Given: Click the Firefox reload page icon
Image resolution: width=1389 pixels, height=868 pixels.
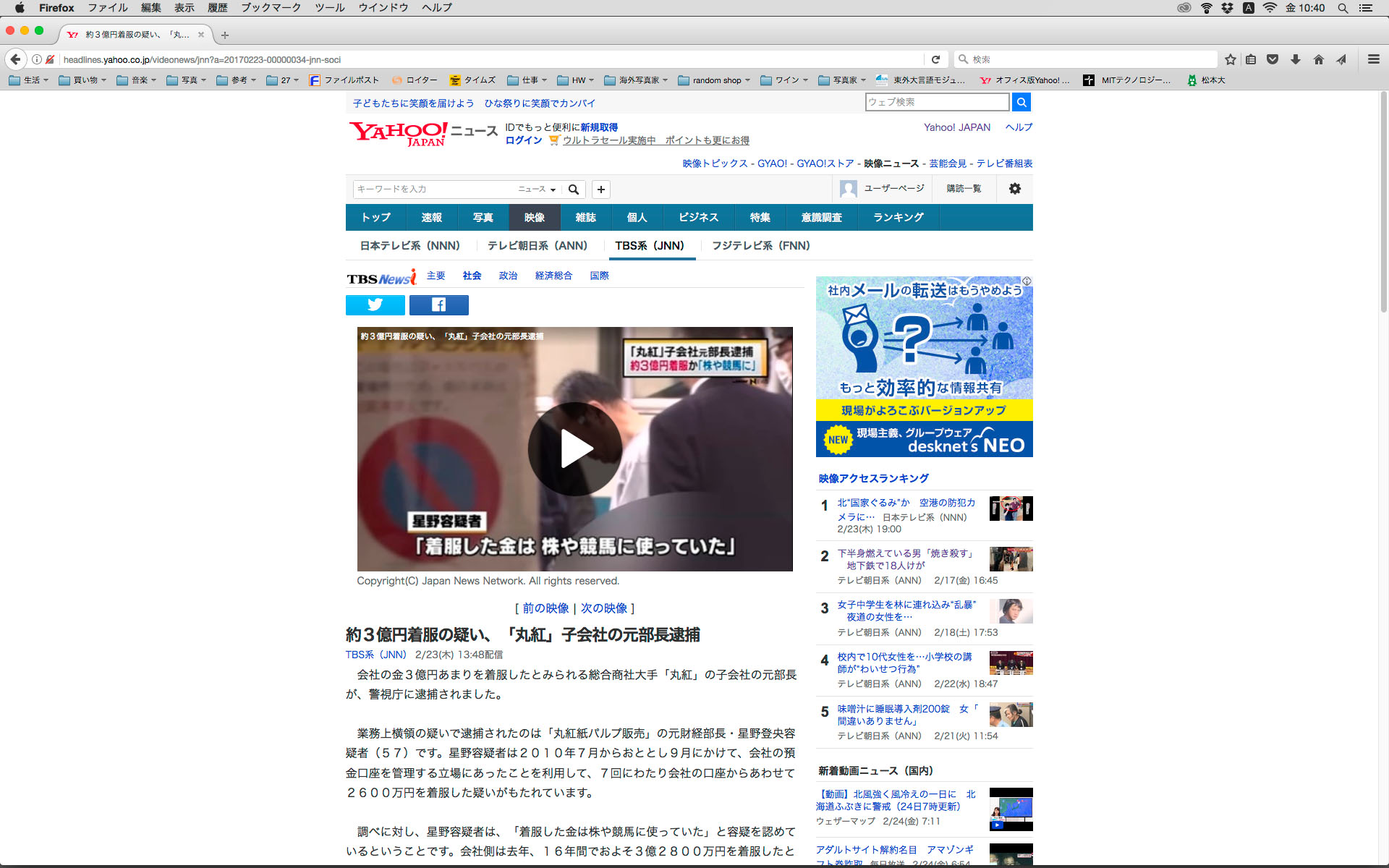Looking at the screenshot, I should point(935,59).
